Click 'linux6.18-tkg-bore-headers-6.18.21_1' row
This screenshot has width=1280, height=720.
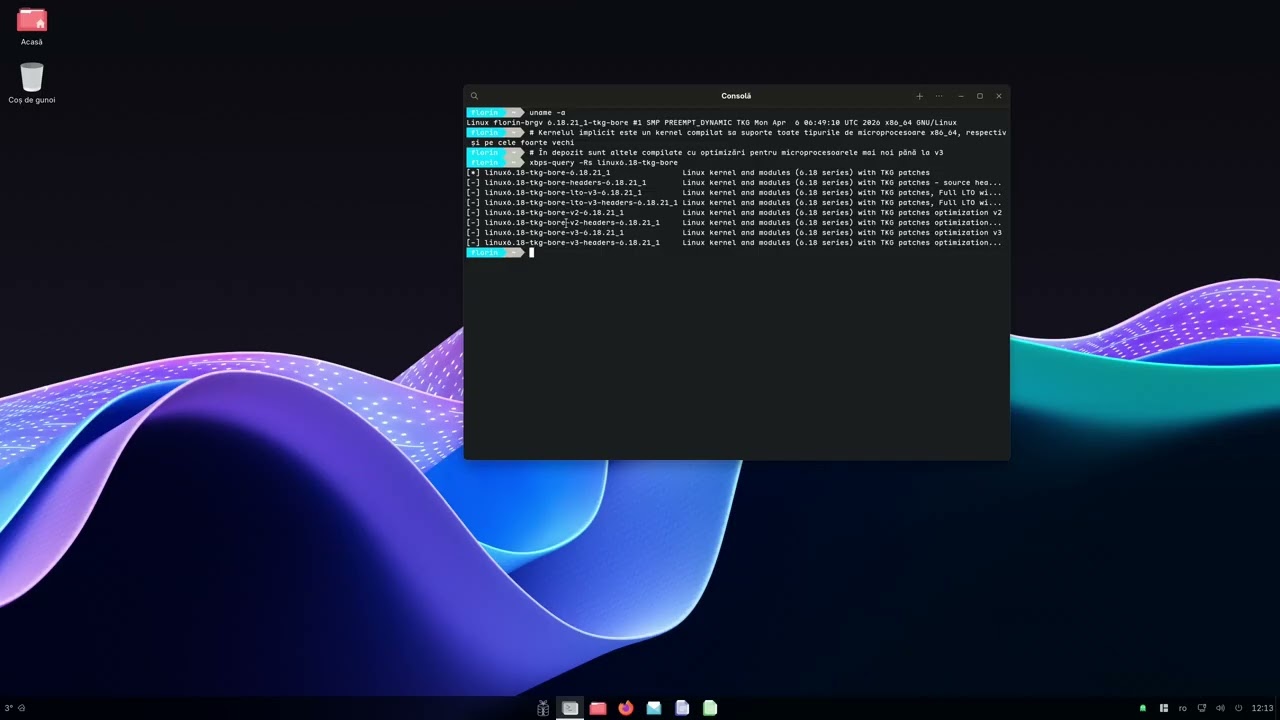[x=737, y=182]
